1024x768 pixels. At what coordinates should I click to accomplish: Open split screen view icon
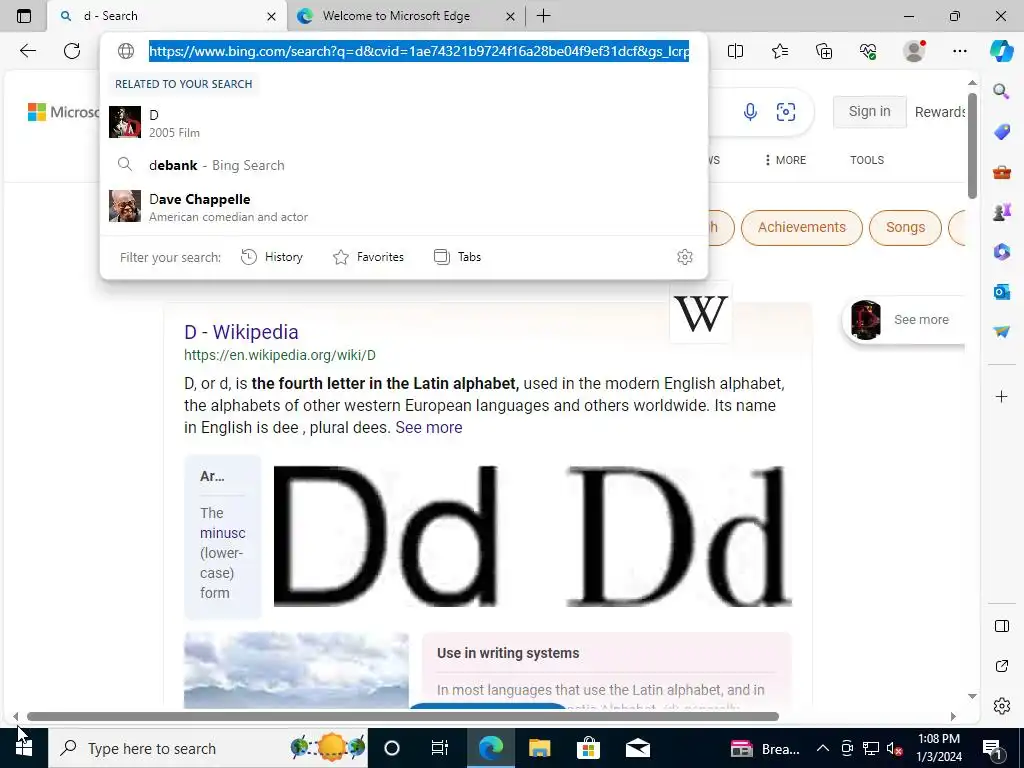[x=735, y=51]
